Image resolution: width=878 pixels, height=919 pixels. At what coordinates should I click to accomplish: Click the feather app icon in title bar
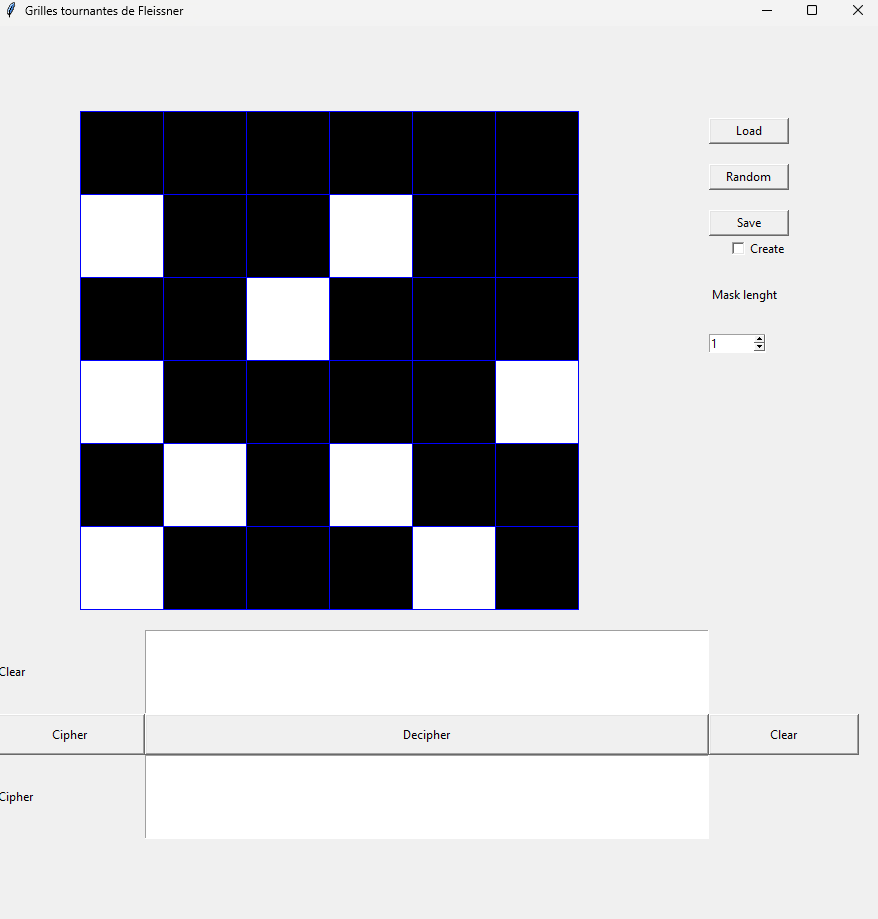tap(11, 11)
